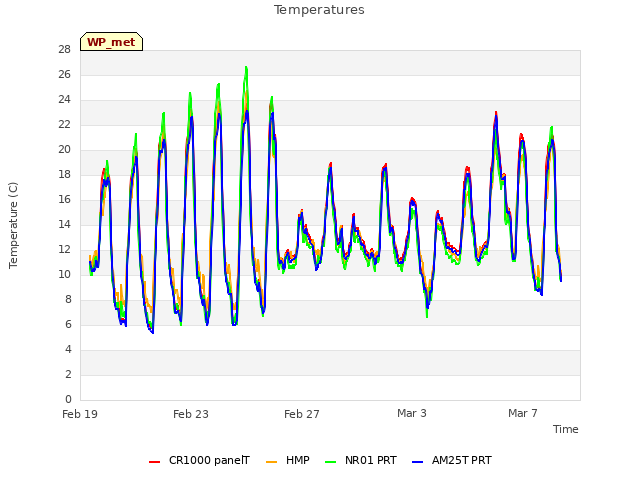Click the Feb 27 x-axis label
The image size is (640, 480).
tap(302, 414)
